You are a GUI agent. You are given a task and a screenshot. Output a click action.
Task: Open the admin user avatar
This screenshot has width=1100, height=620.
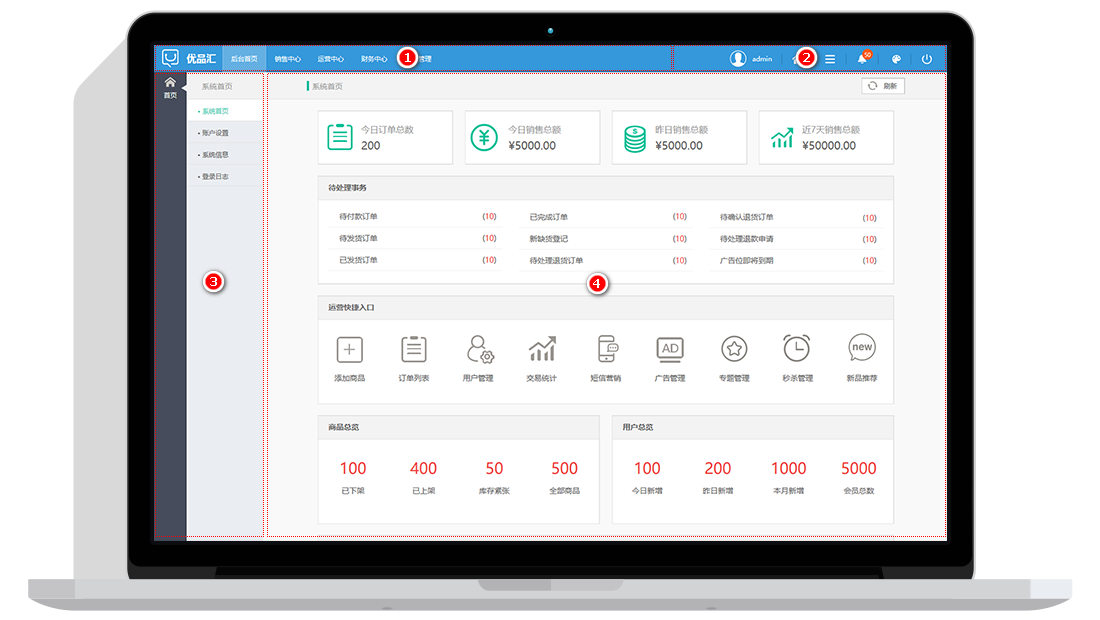[737, 59]
